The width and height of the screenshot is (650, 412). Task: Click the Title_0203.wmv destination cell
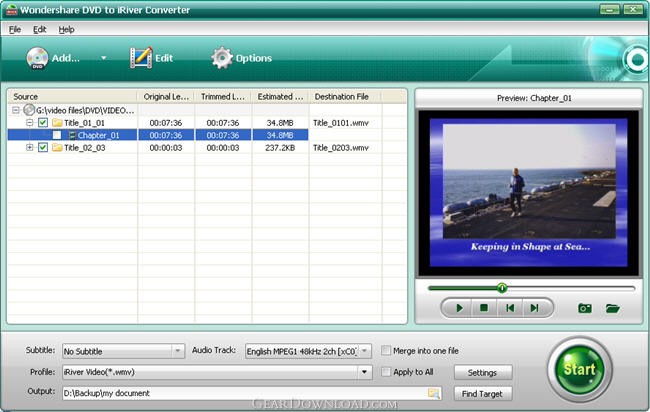tap(341, 148)
